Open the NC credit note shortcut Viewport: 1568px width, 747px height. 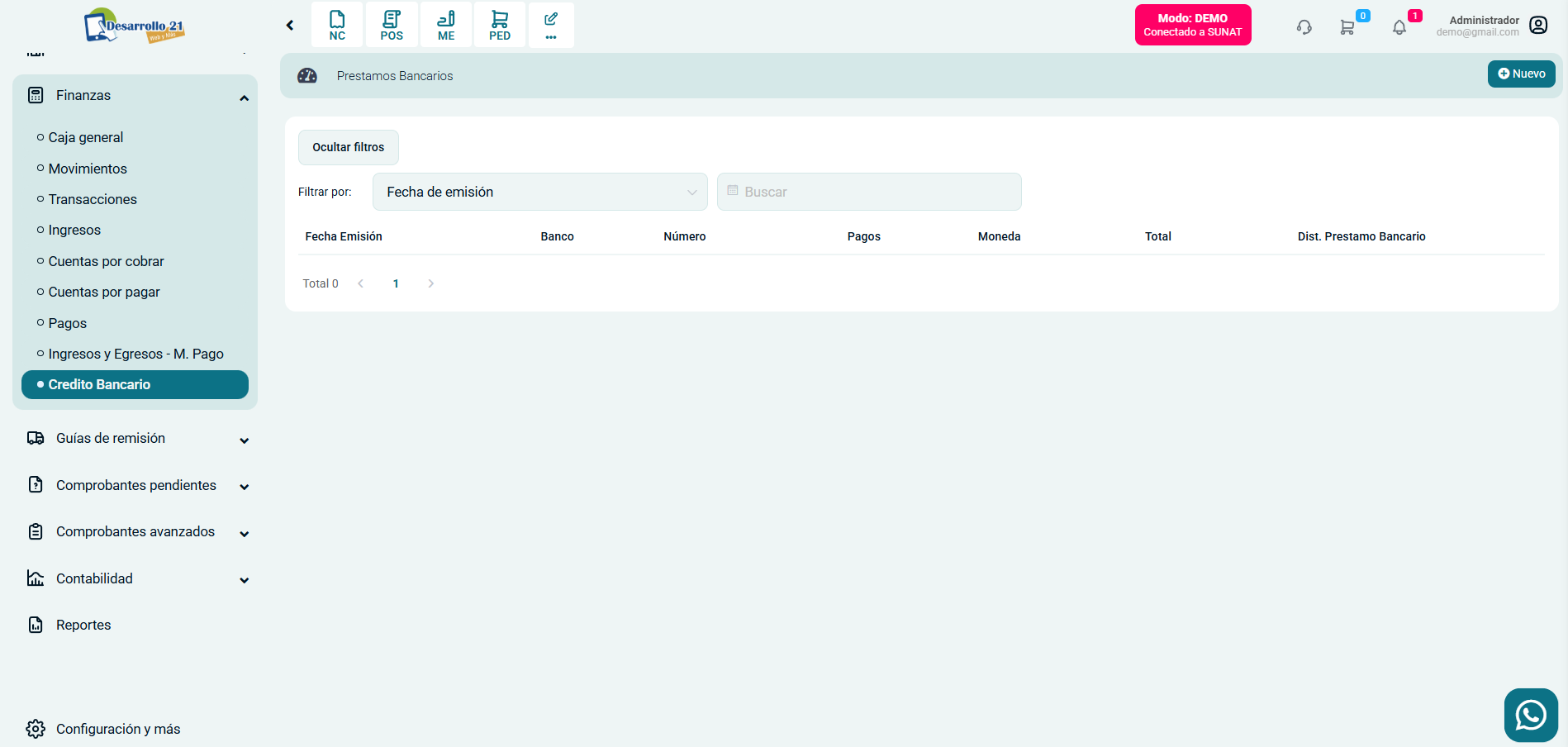[337, 25]
